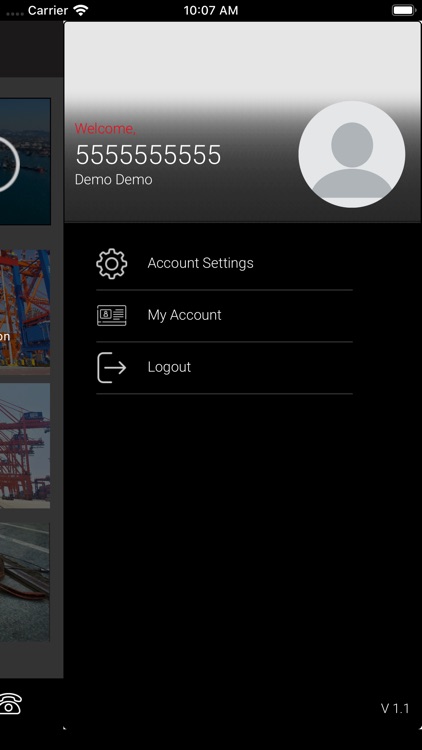Open the red cranes thumbnail
Image resolution: width=422 pixels, height=750 pixels.
coord(25,445)
